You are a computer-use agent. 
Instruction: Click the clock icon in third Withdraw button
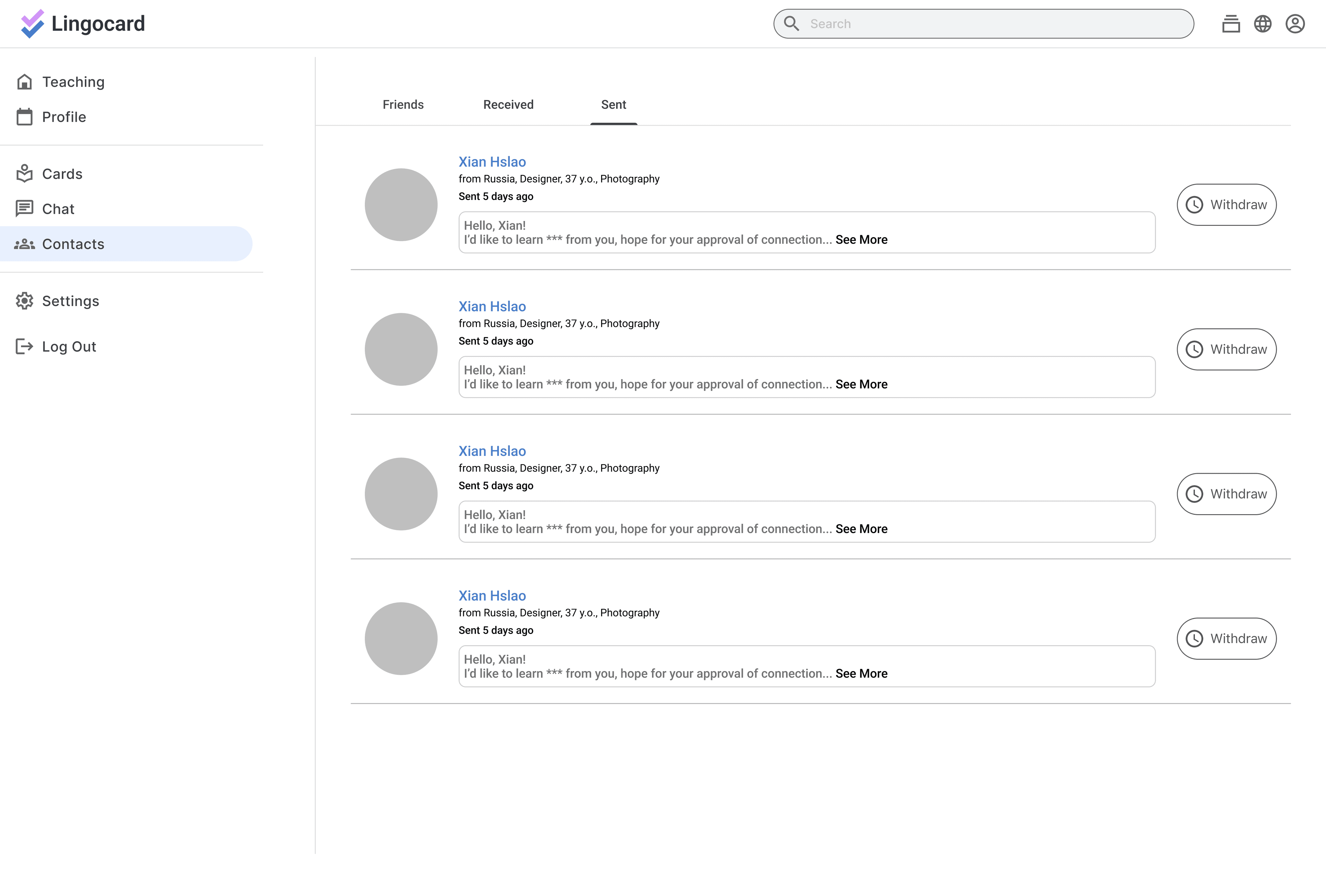tap(1194, 494)
